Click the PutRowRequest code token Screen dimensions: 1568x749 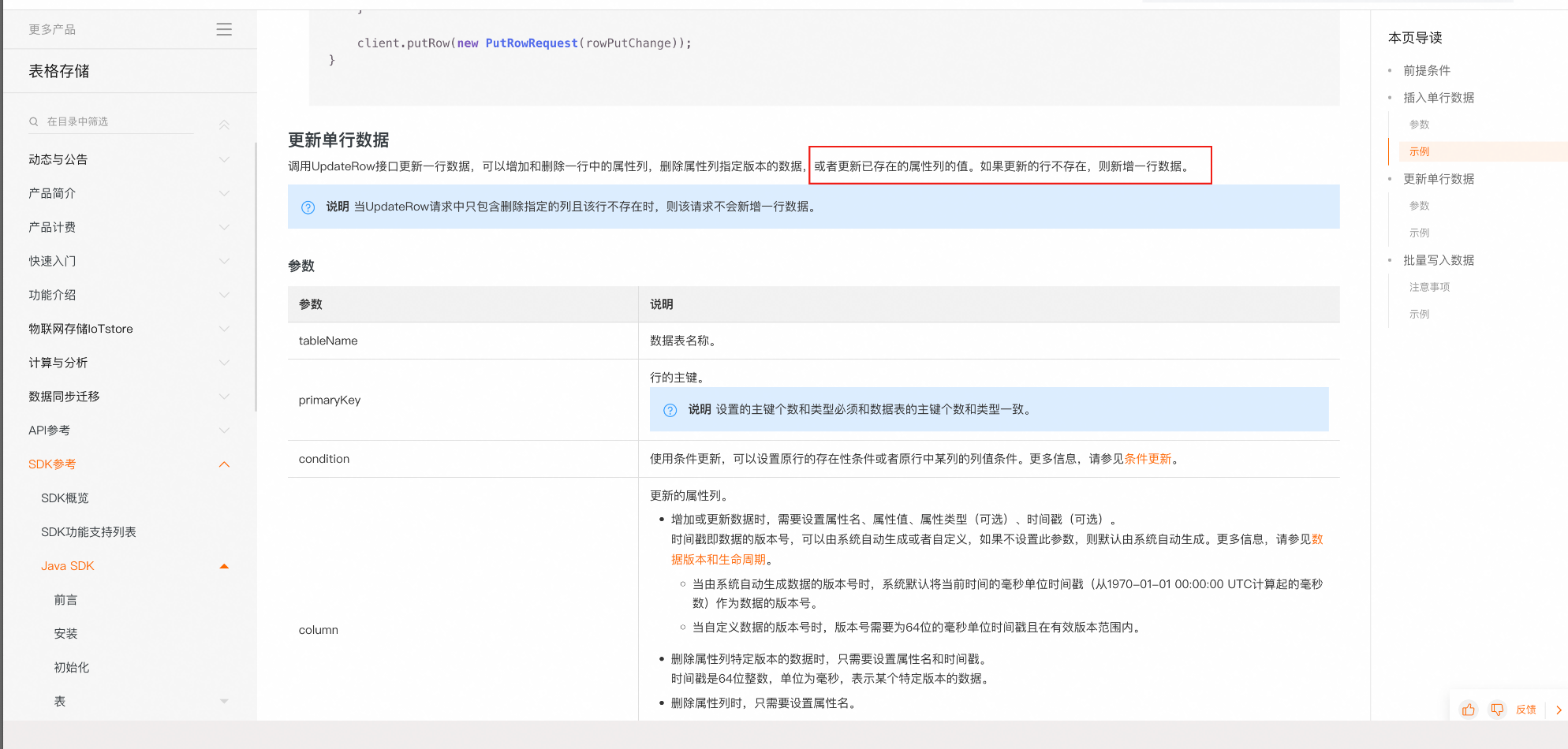click(532, 43)
